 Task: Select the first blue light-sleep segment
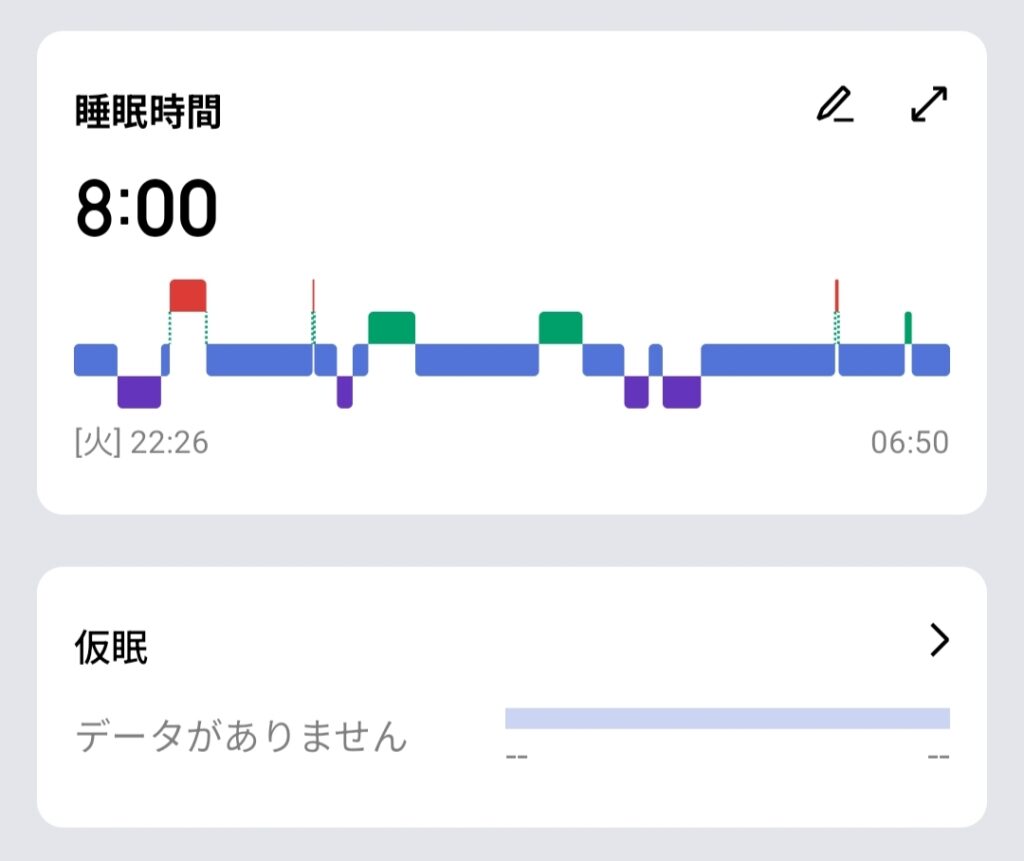click(x=96, y=360)
